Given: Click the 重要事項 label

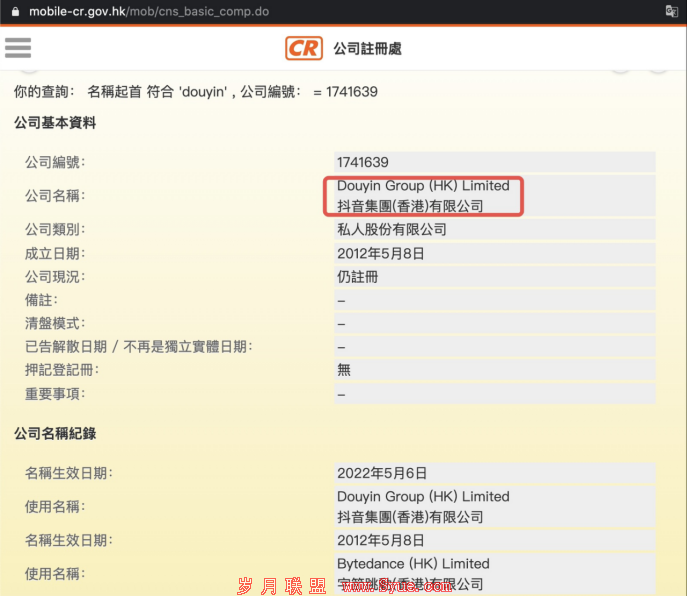Looking at the screenshot, I should 55,394.
